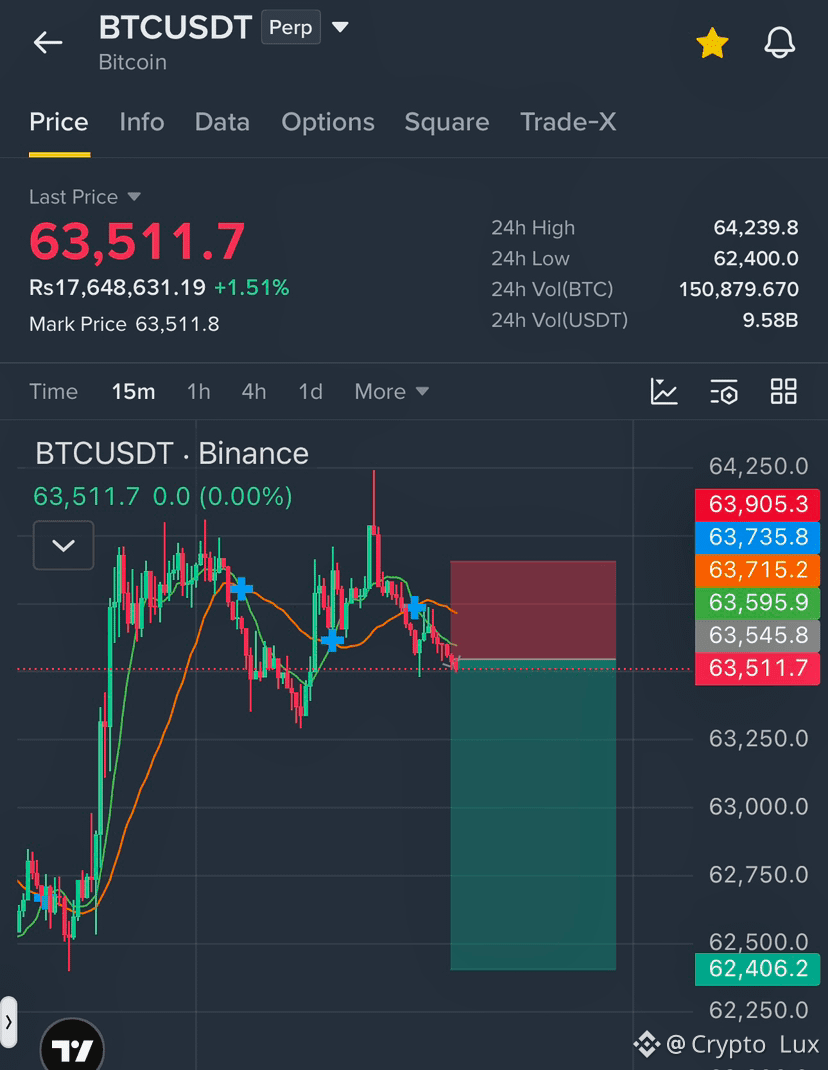Image resolution: width=828 pixels, height=1070 pixels.
Task: Click the blue 63,735.8 price label
Action: 758,537
